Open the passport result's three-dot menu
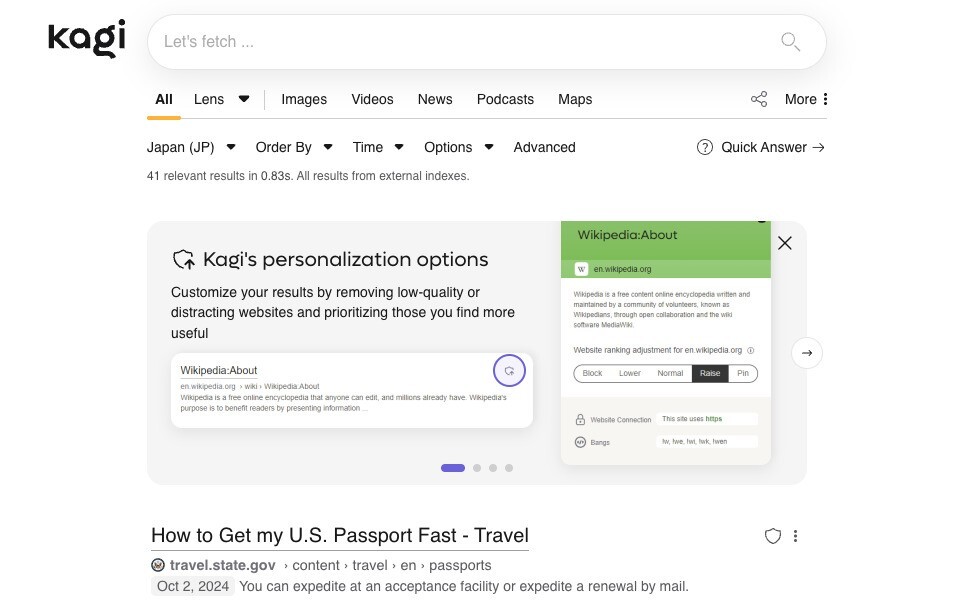The height and width of the screenshot is (611, 977). (x=795, y=536)
